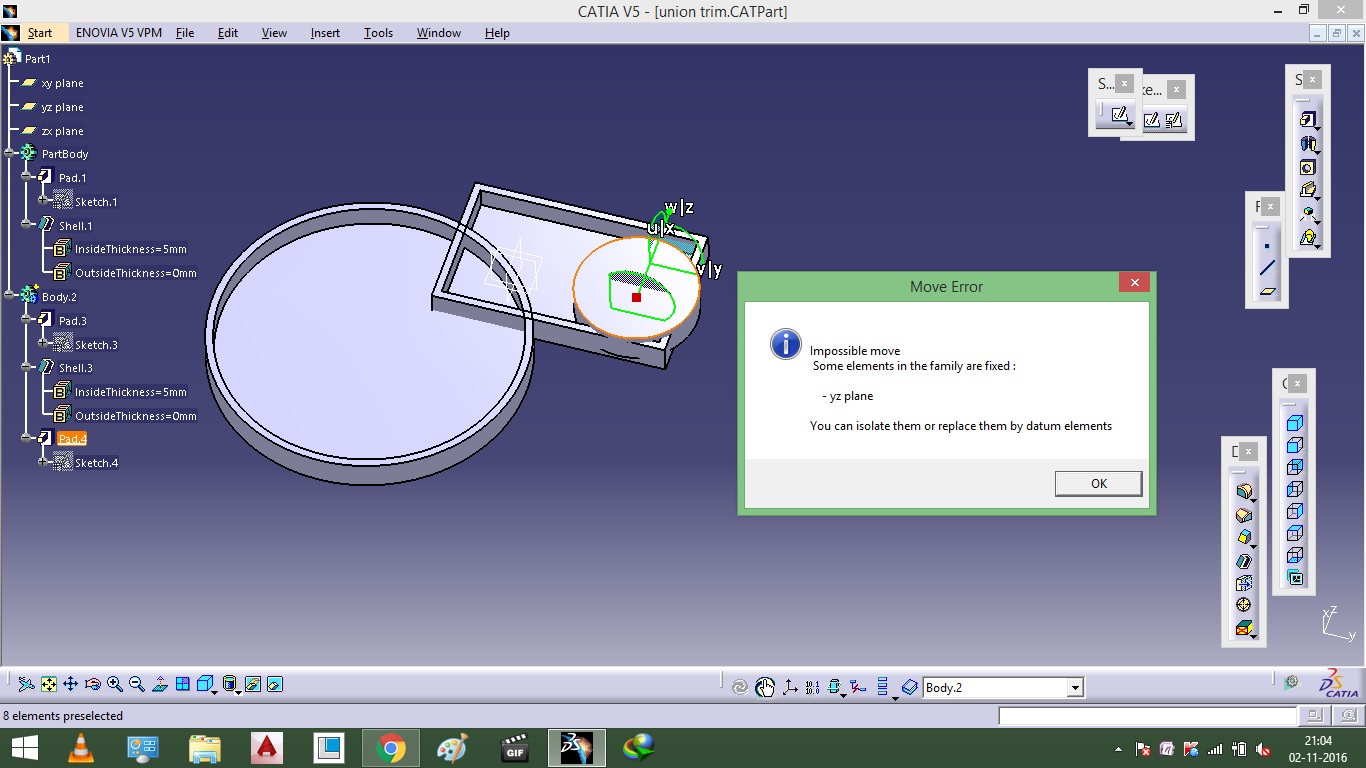Collapse the Shell.3 tree node
This screenshot has height=768, width=1366.
pos(27,368)
